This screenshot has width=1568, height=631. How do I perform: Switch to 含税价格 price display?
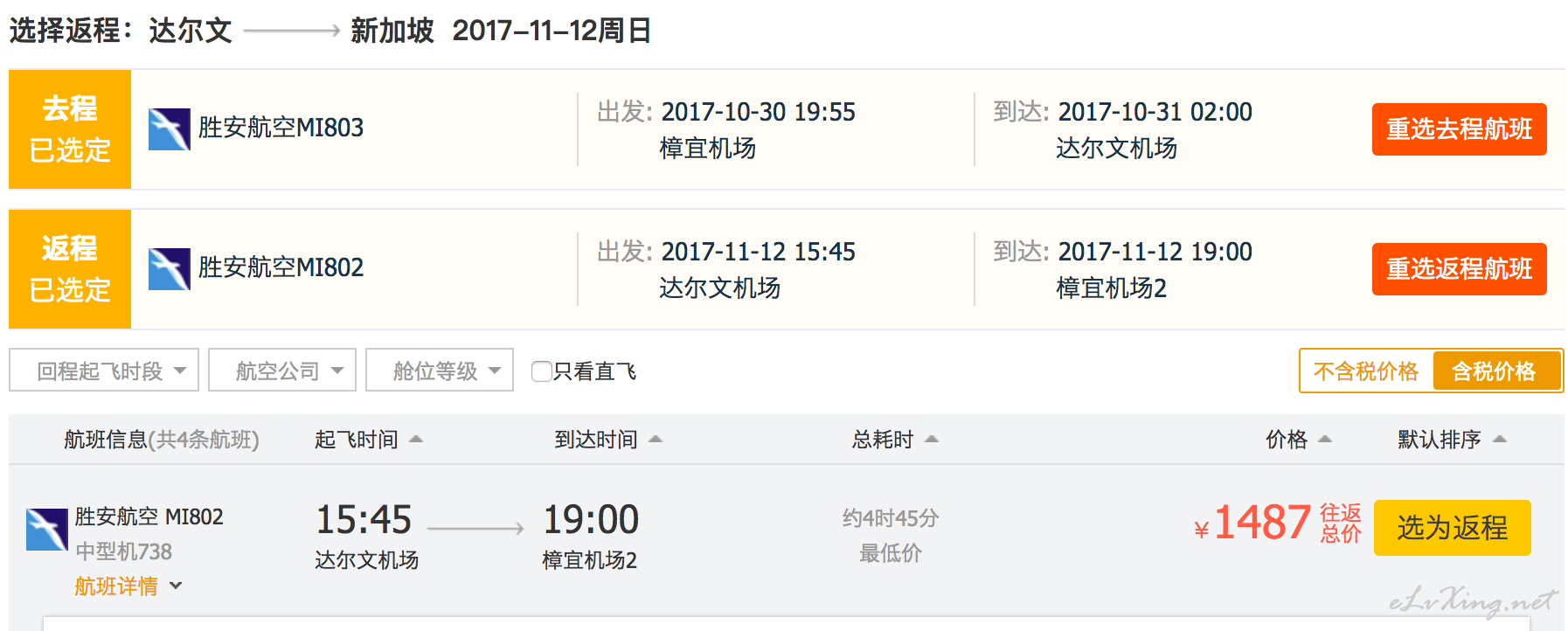pyautogui.click(x=1495, y=371)
